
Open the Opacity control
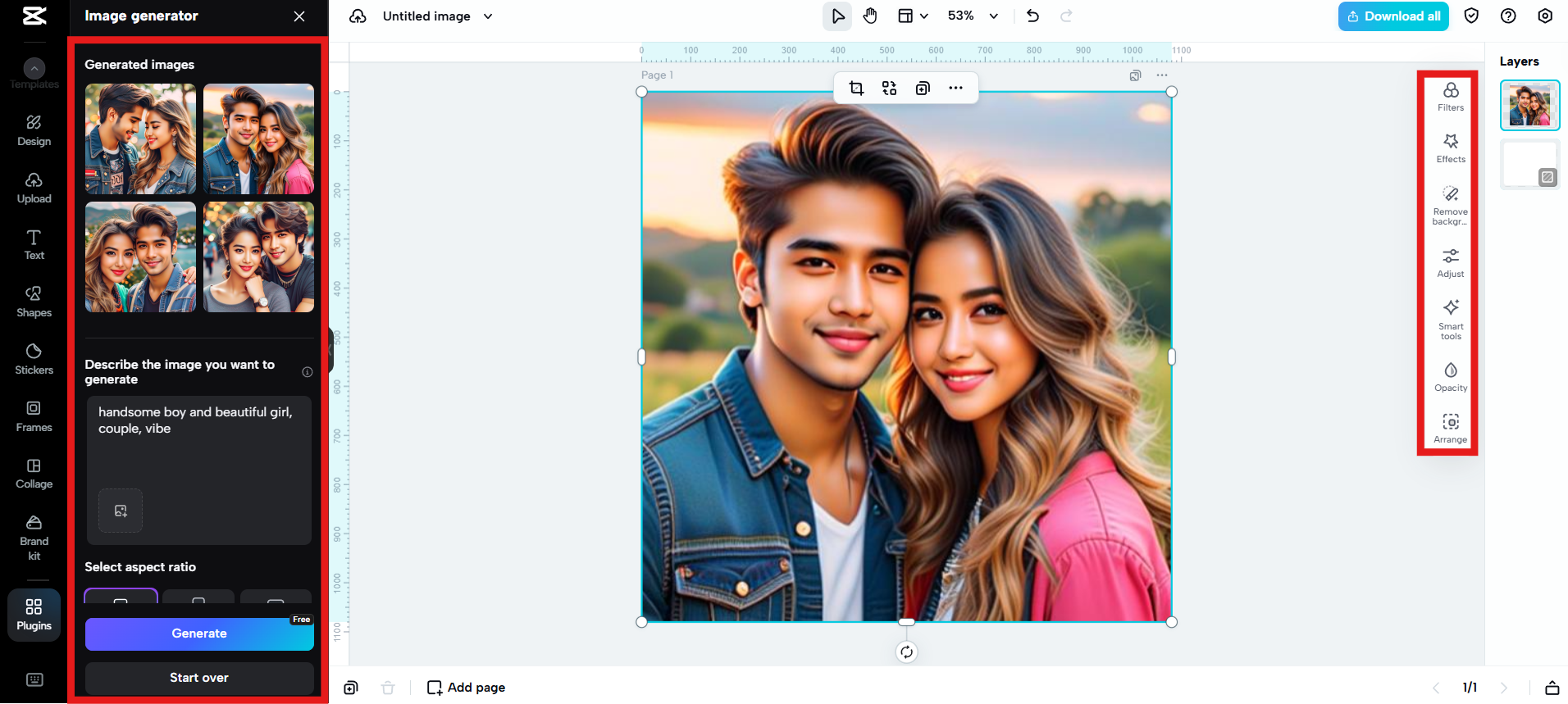point(1450,376)
